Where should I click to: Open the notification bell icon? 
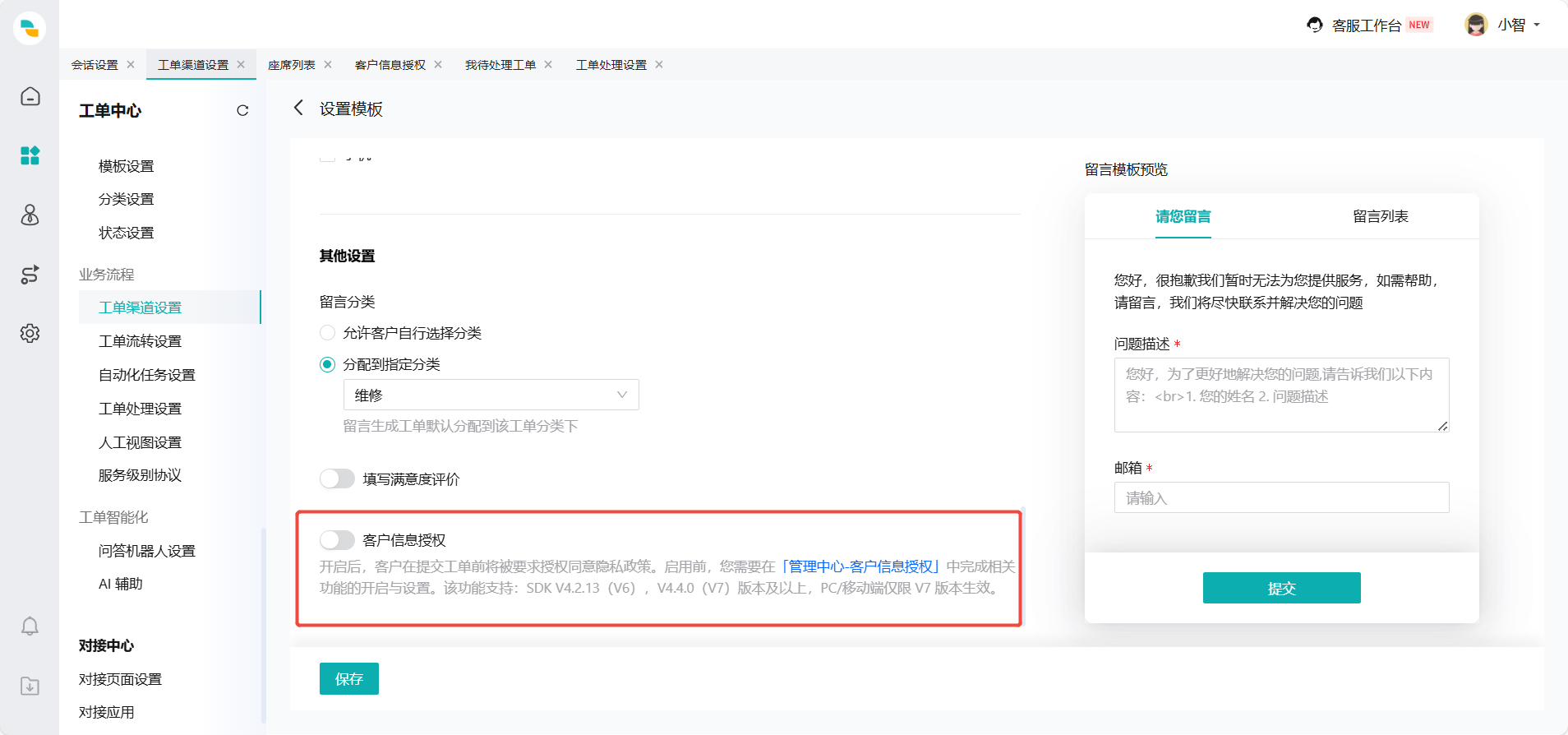coord(30,626)
